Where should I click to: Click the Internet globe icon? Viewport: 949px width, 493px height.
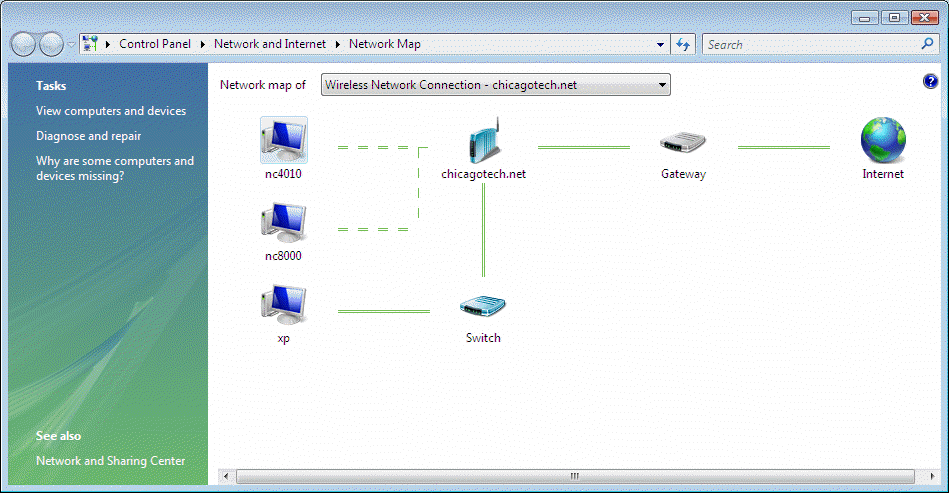click(x=883, y=140)
